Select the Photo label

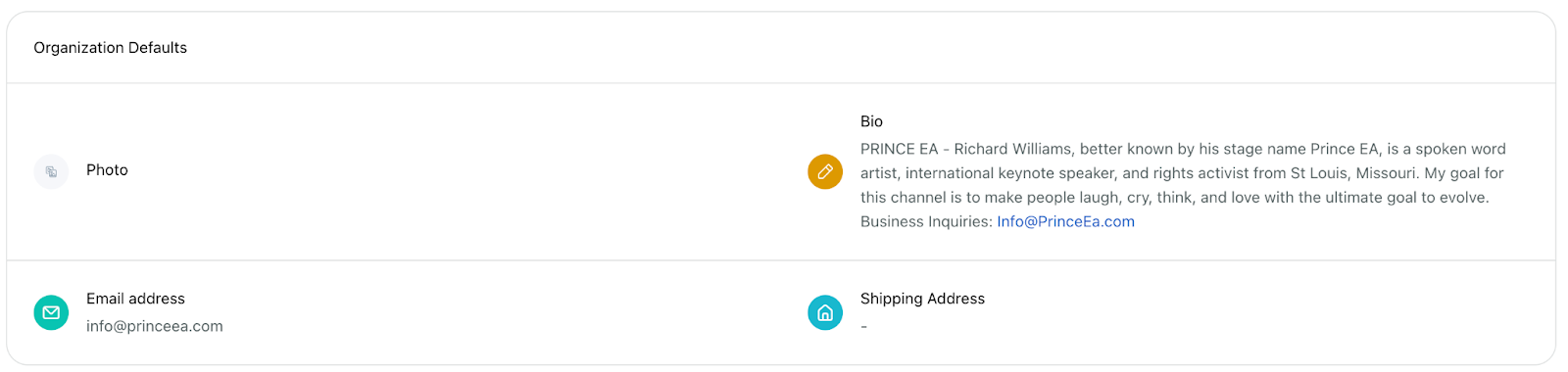pos(107,170)
